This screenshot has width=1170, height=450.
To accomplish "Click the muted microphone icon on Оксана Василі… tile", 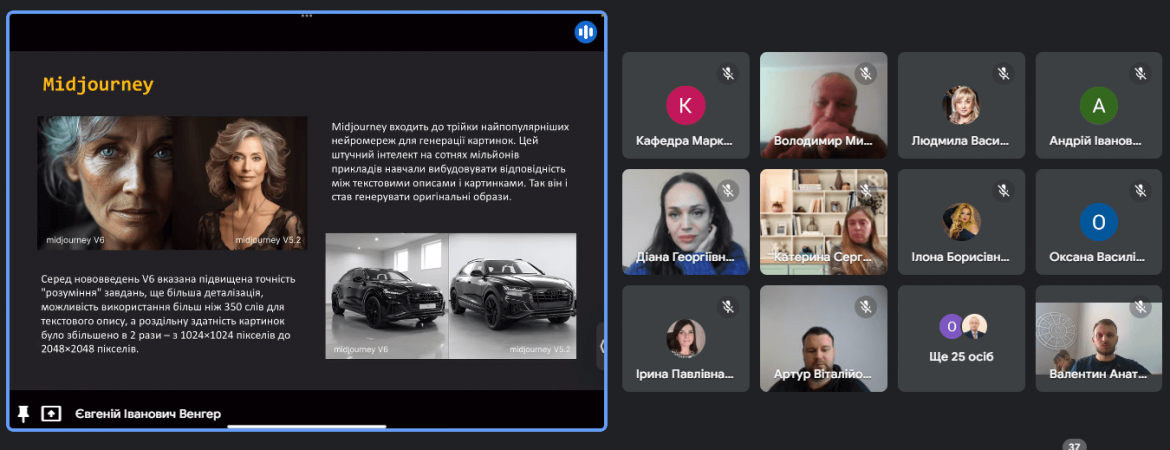I will 1141,190.
